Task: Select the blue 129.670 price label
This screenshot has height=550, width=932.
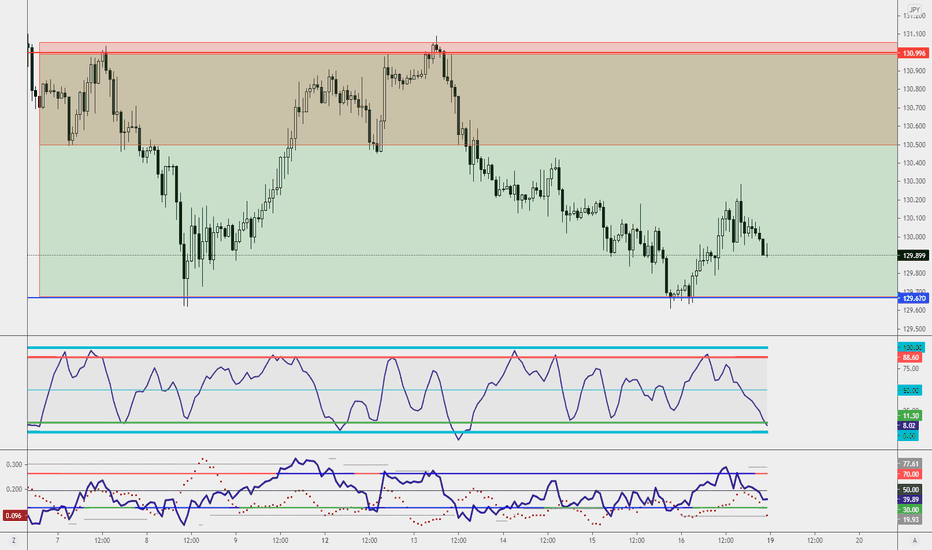Action: [913, 298]
